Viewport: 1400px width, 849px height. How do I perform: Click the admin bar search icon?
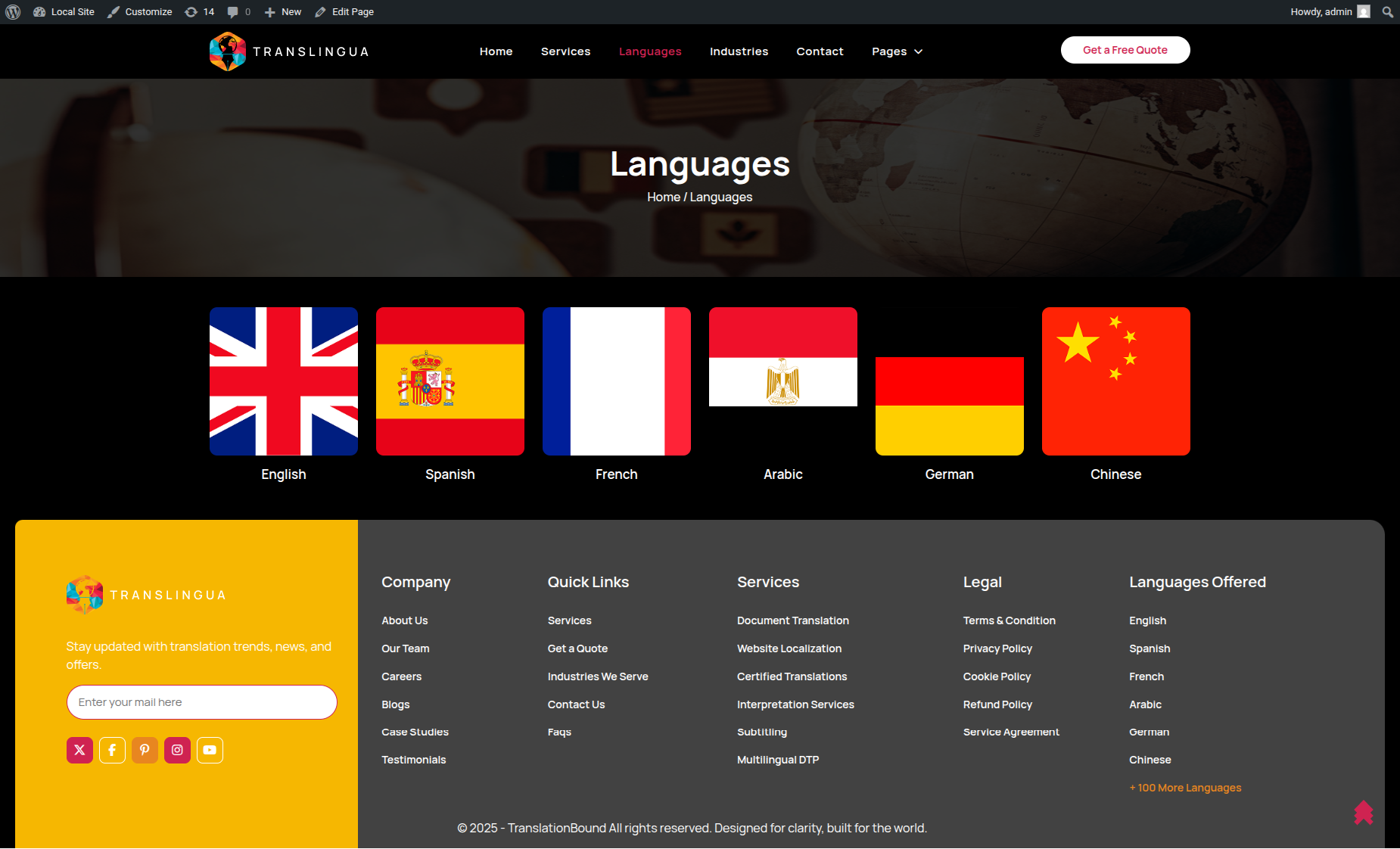pyautogui.click(x=1387, y=12)
